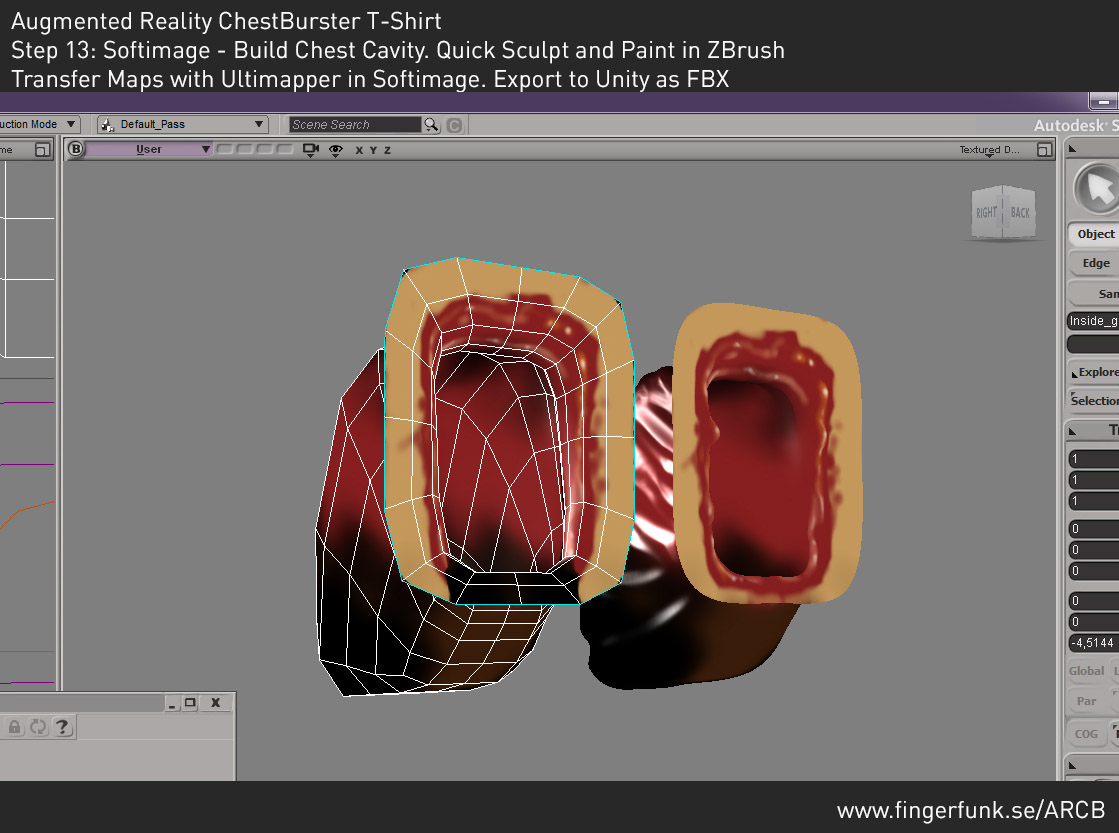Click the field showing -4,5144

click(x=1093, y=643)
